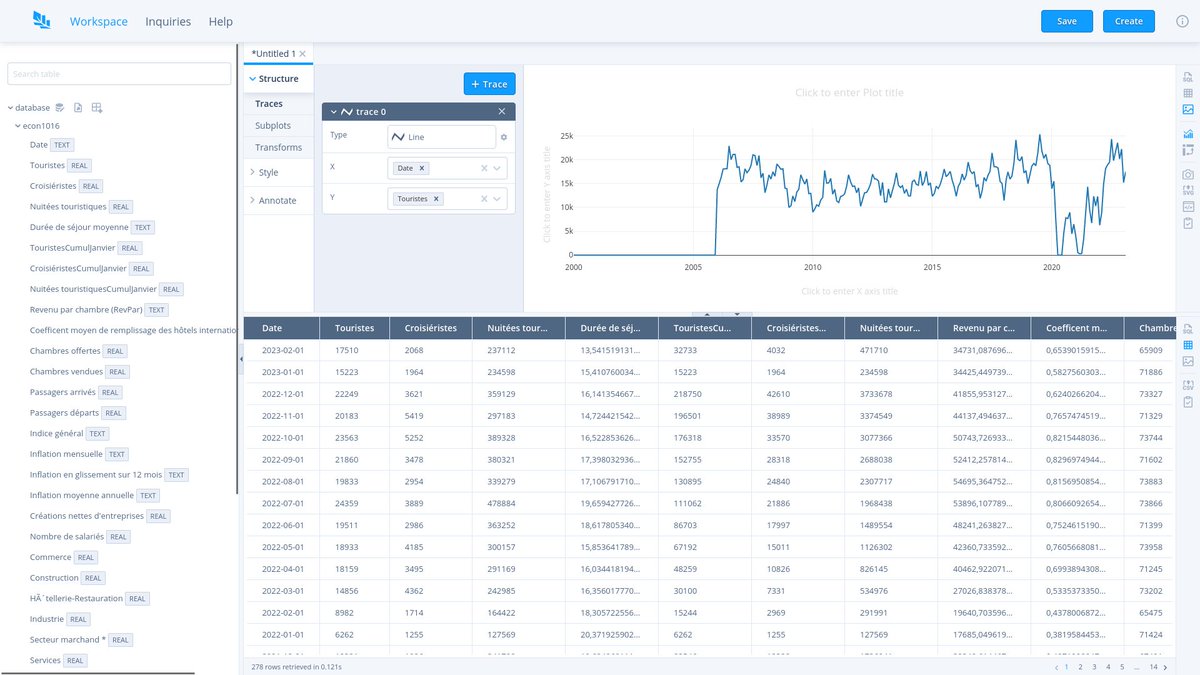Click the add table icon by database

97,107
